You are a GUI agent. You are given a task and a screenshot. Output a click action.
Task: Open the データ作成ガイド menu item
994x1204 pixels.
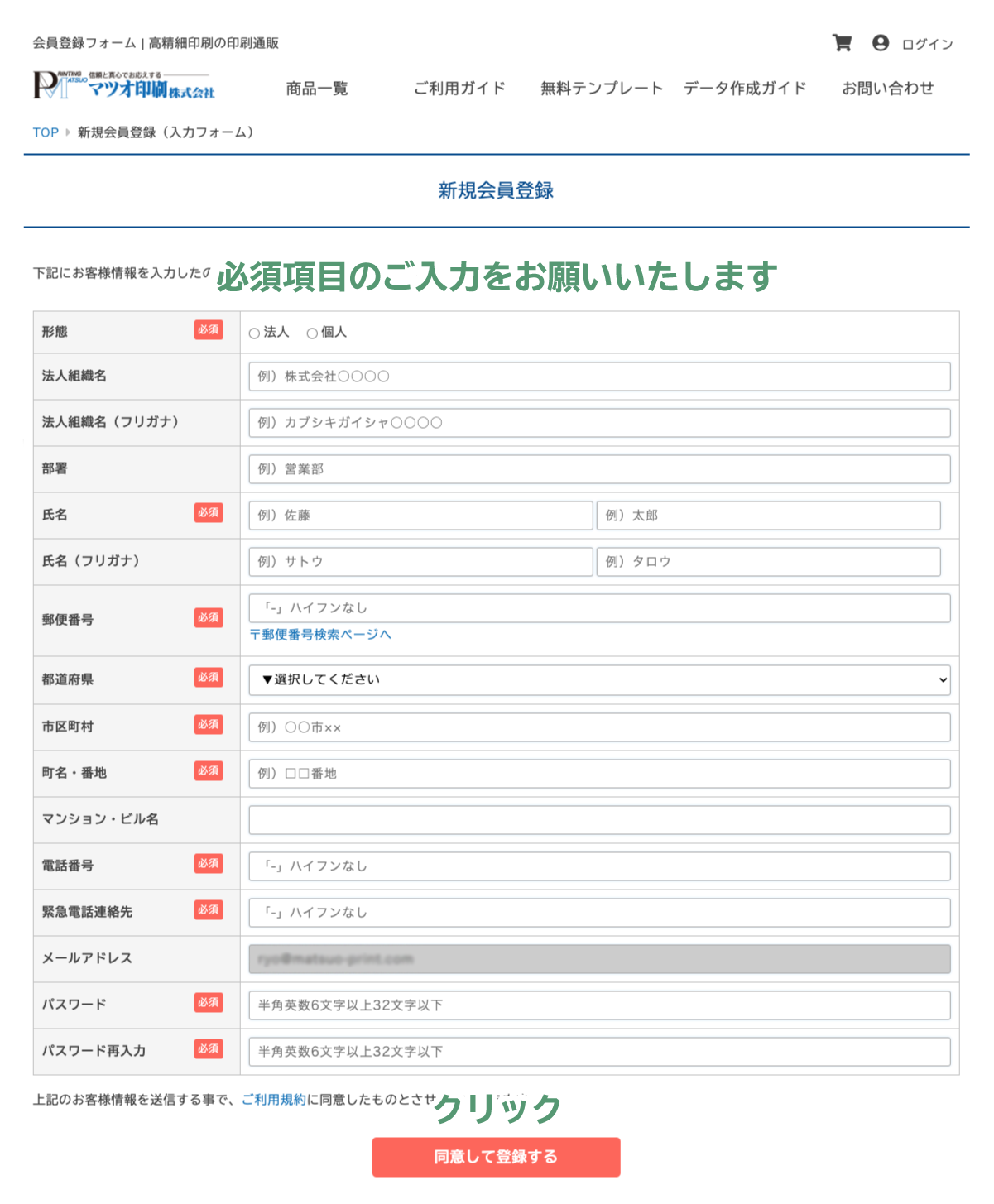(x=745, y=89)
